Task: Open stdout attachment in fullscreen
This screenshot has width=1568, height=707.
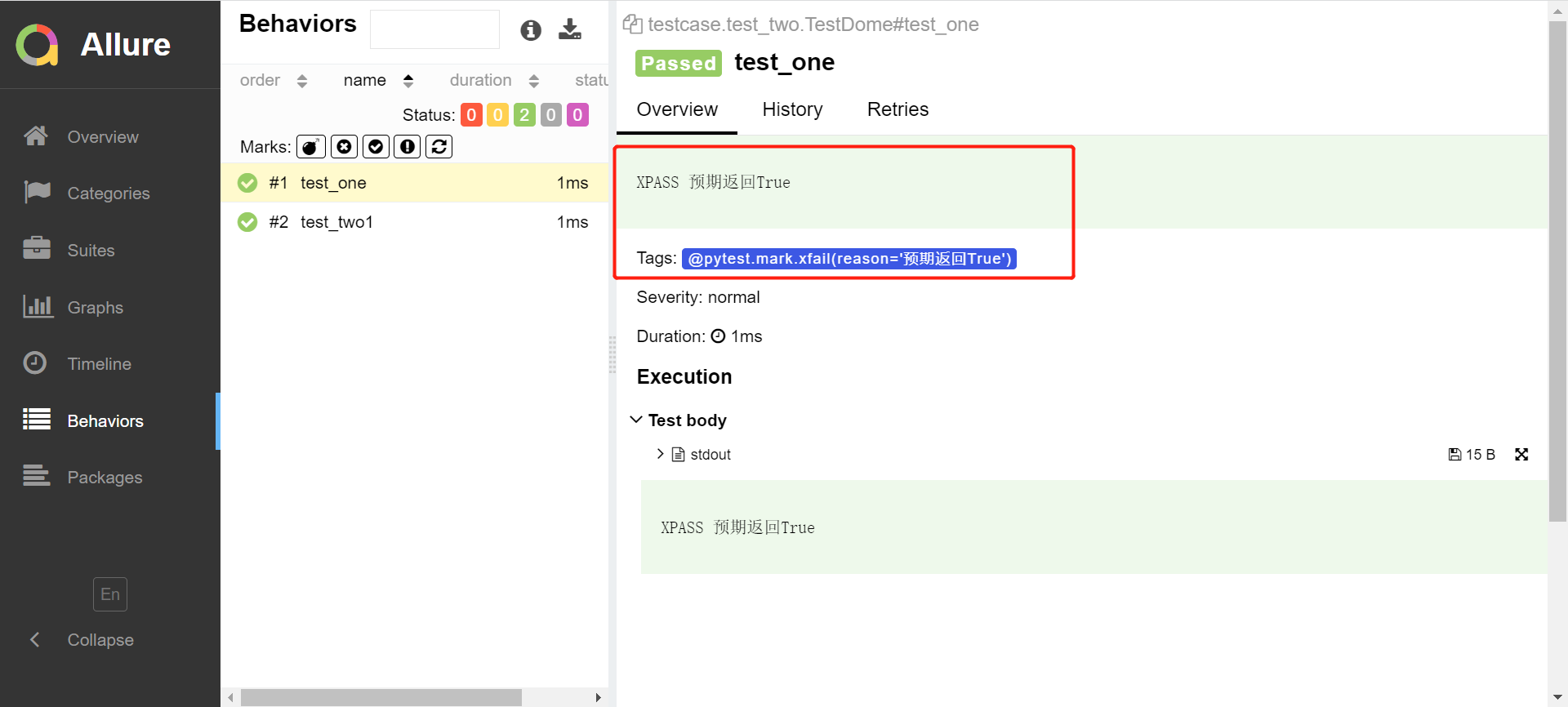Action: (1521, 454)
